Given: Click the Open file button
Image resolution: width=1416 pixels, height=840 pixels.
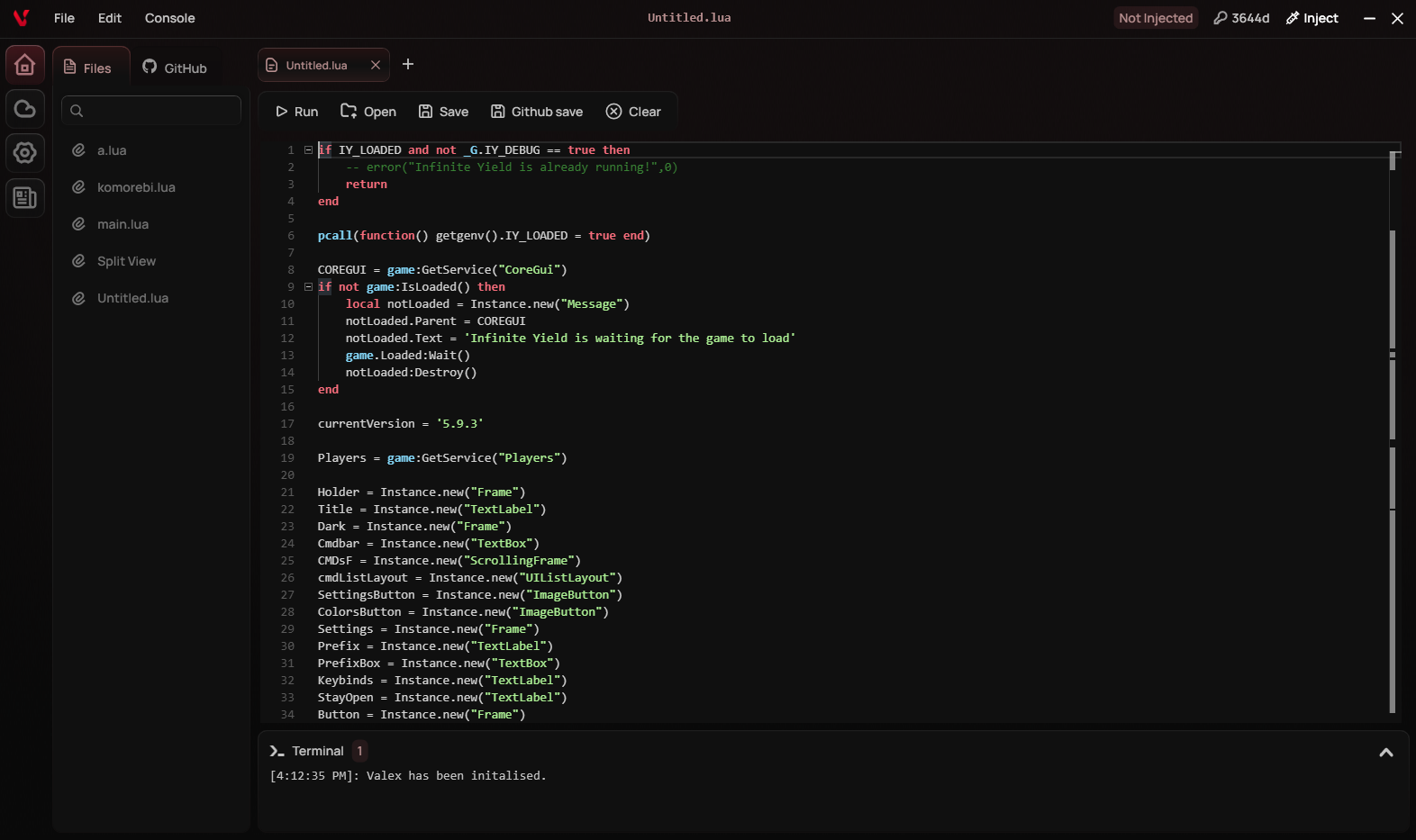Looking at the screenshot, I should (368, 112).
